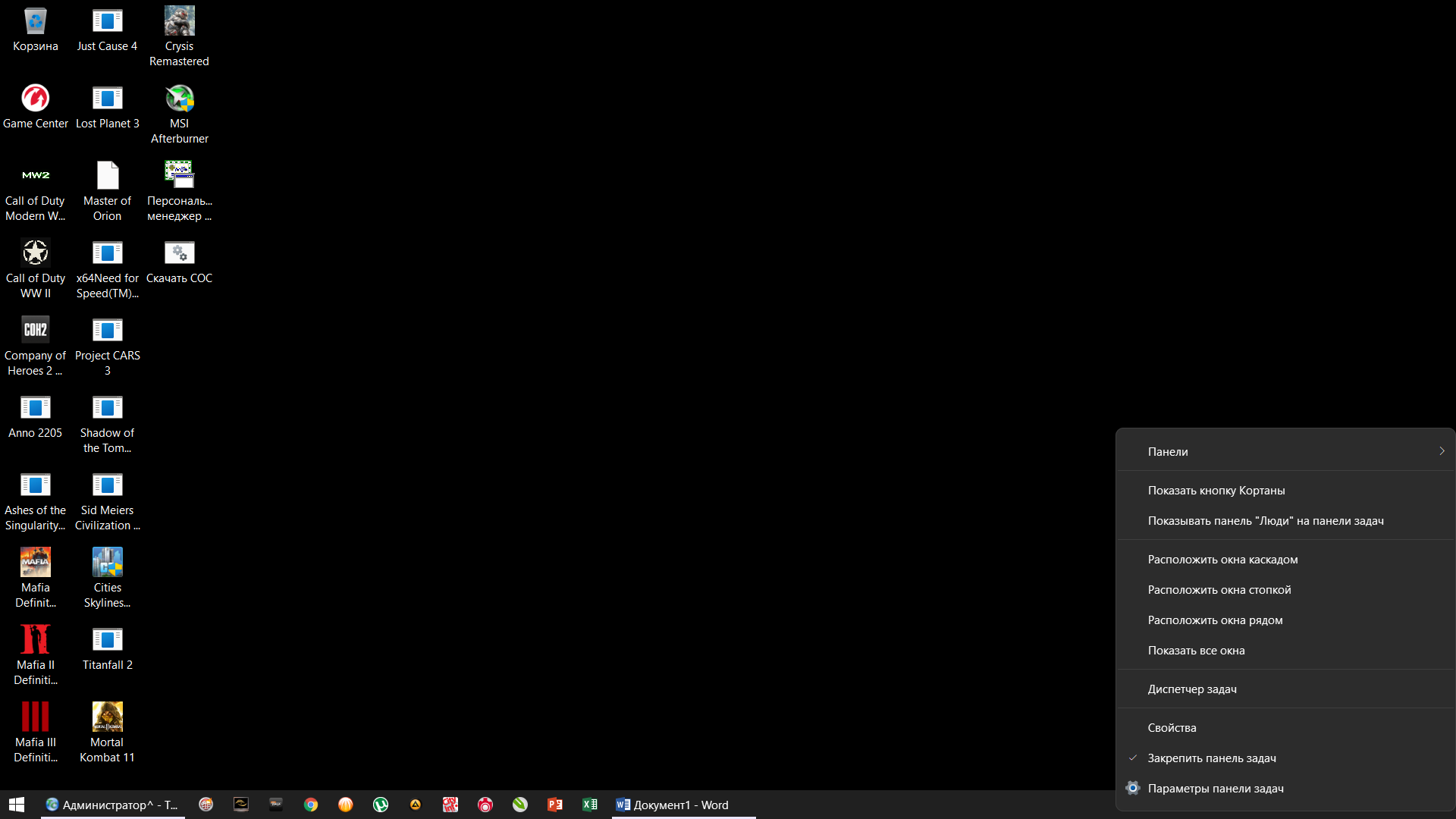Viewport: 1456px width, 819px height.
Task: Launch PowerPoint from the taskbar
Action: (555, 805)
